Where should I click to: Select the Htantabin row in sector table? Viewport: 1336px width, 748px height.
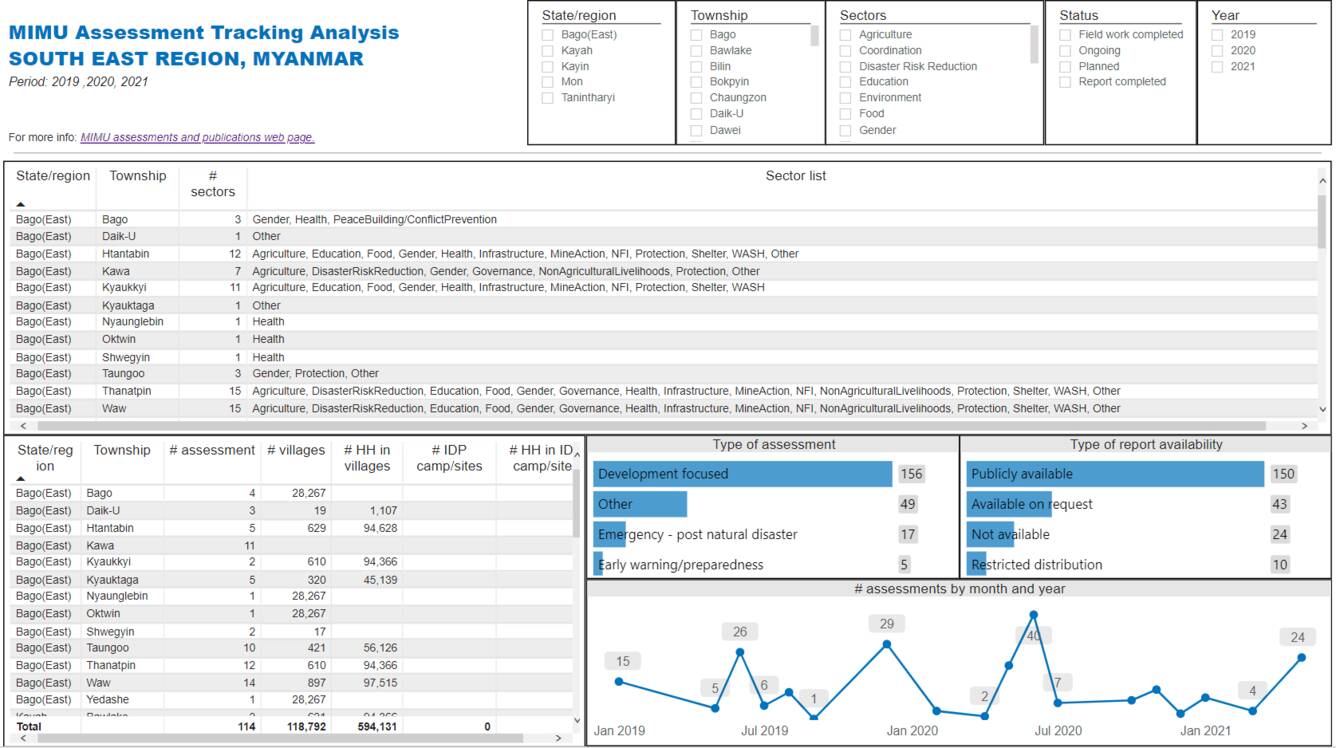coord(665,254)
